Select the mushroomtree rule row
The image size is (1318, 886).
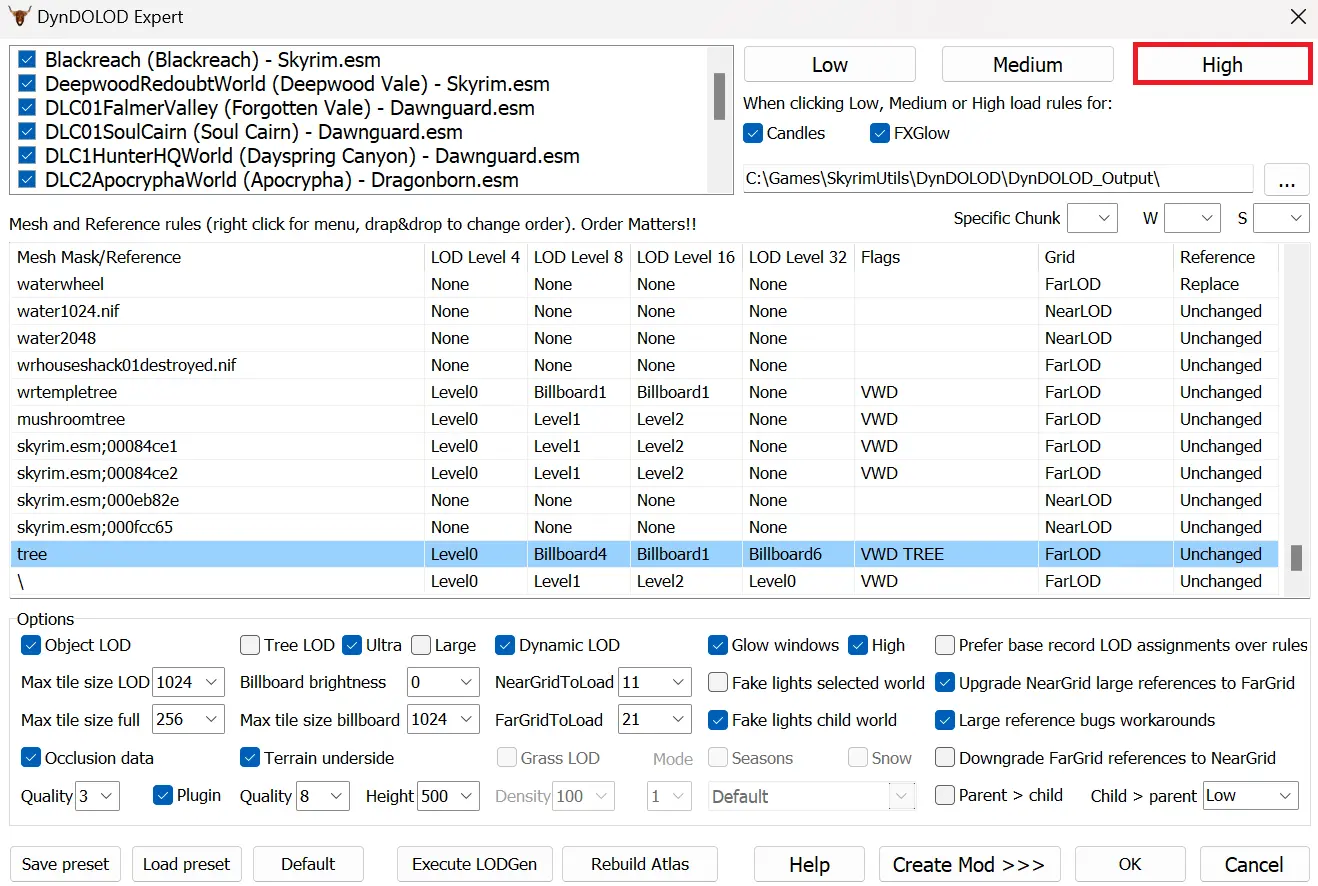click(644, 419)
